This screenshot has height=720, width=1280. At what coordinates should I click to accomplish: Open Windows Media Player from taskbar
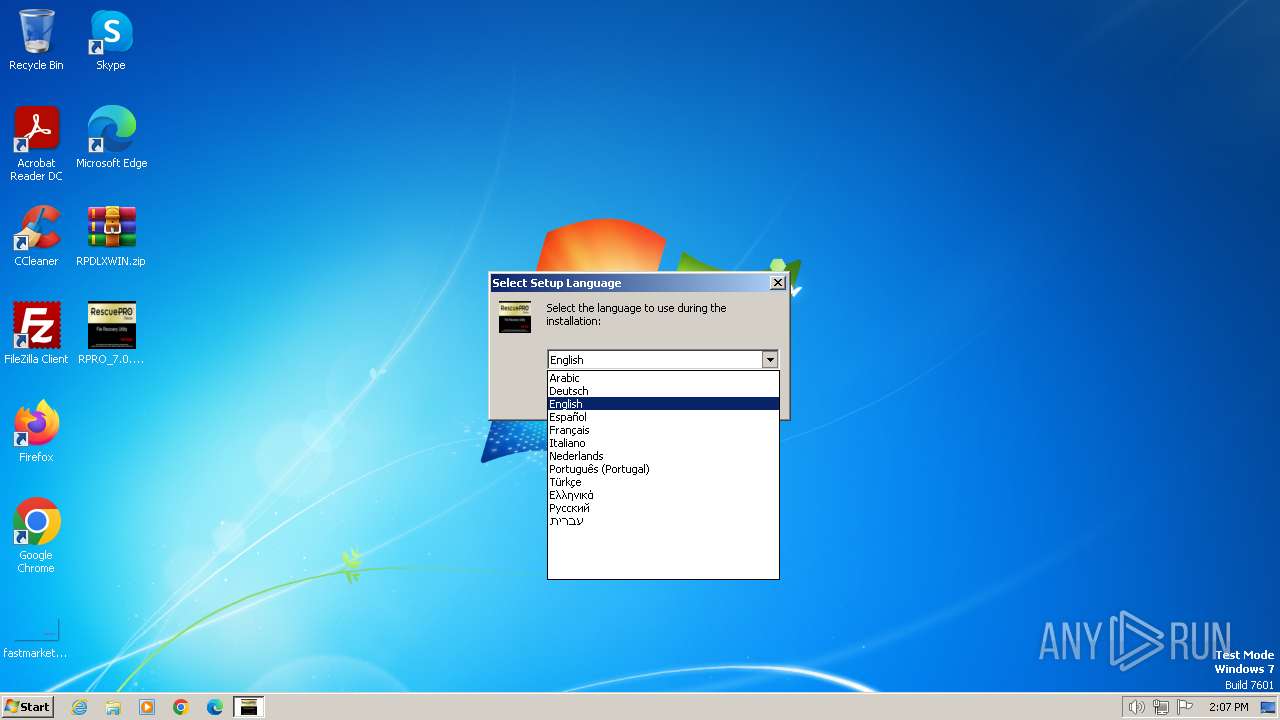[x=147, y=707]
